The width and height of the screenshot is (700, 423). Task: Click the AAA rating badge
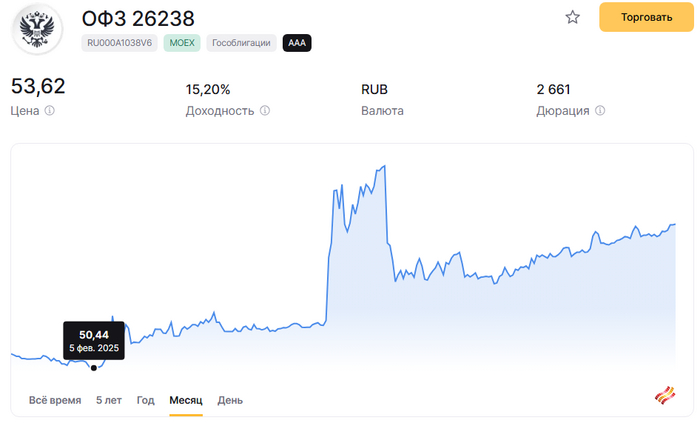[297, 43]
